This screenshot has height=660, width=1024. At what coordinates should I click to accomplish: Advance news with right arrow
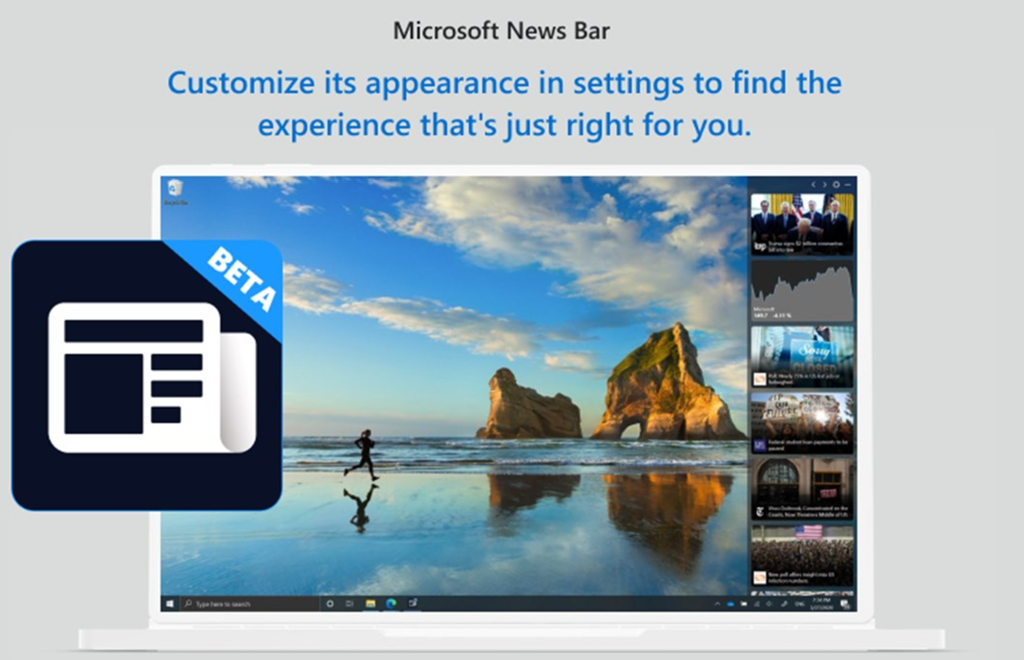(x=824, y=184)
